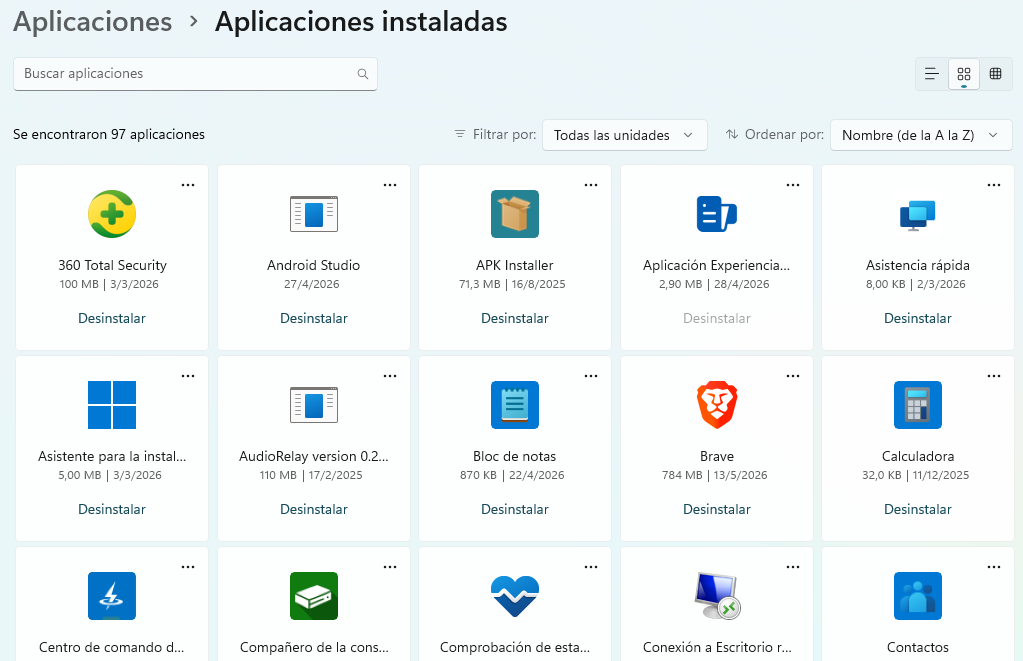Screen dimensions: 1023x661
Task: Click the Asistente para la instal... Windows icon
Action: [112, 405]
